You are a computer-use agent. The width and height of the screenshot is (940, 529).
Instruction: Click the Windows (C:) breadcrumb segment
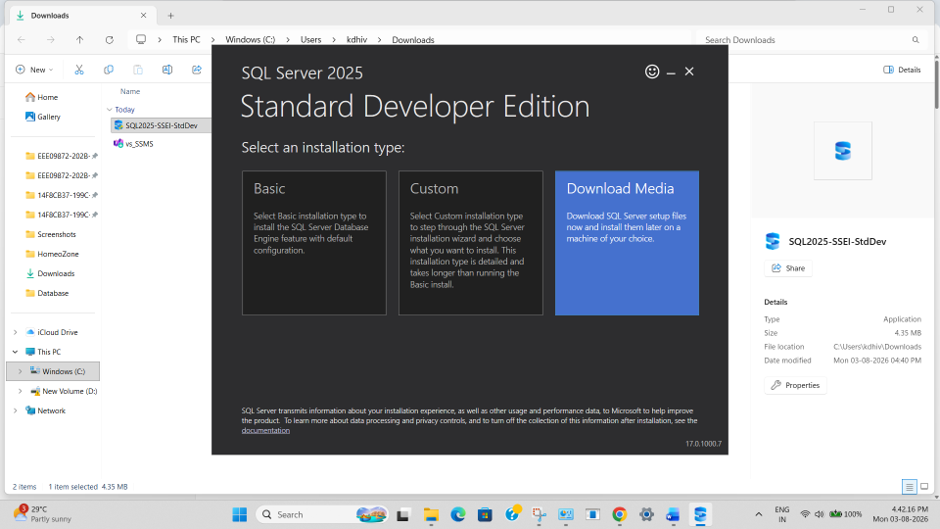250,40
